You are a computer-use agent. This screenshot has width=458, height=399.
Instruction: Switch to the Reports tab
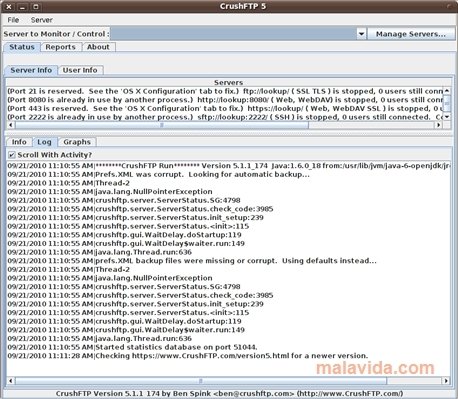pyautogui.click(x=60, y=47)
